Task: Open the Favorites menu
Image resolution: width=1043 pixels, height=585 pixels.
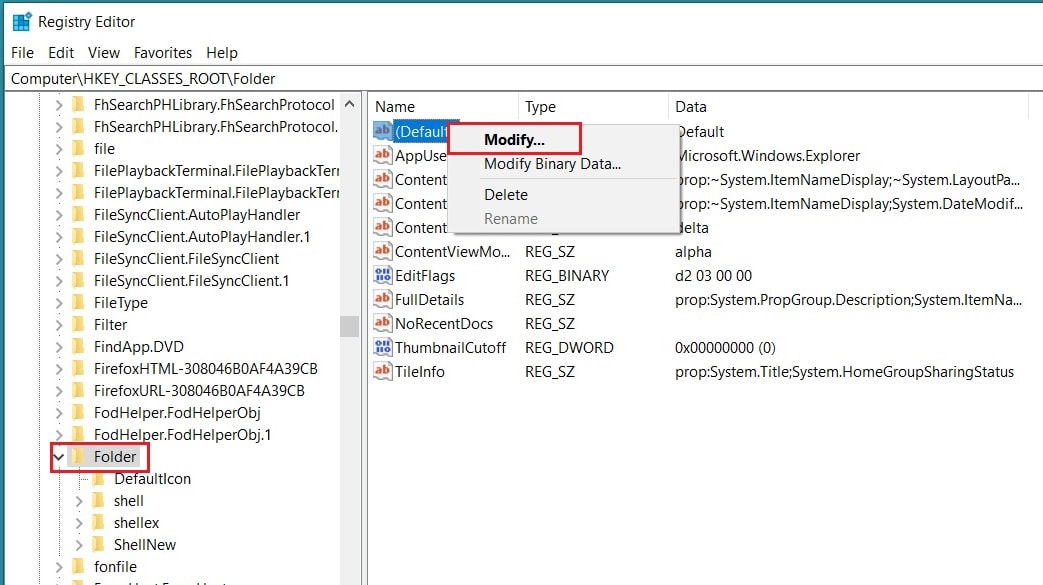Action: pyautogui.click(x=162, y=53)
